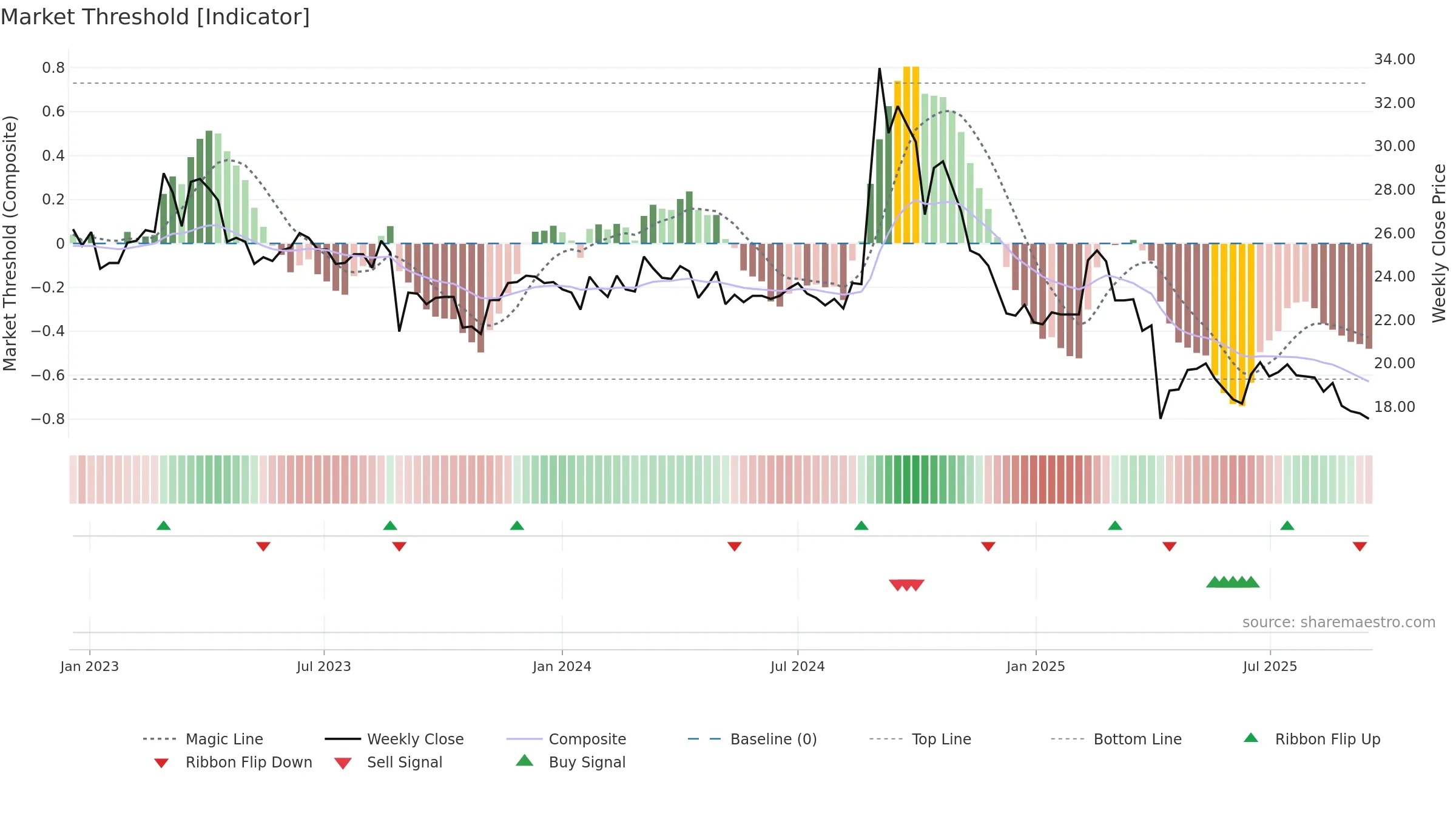Click the ribbon flip up marker in August 2024
This screenshot has height=819, width=1456.
861,525
